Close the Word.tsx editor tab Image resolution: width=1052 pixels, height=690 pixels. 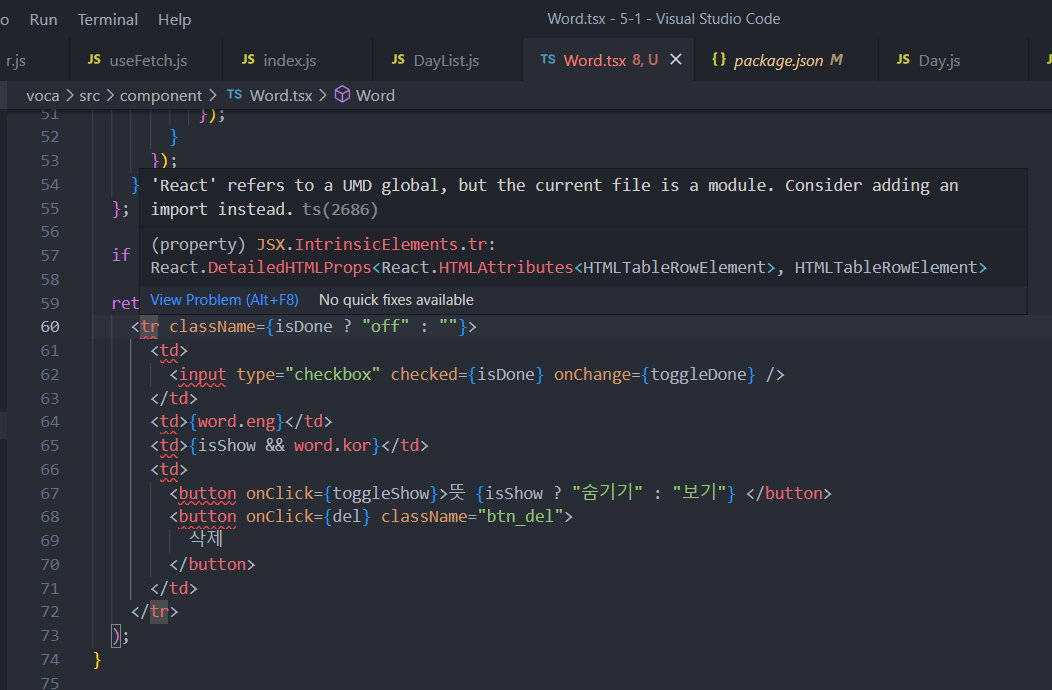coord(676,59)
